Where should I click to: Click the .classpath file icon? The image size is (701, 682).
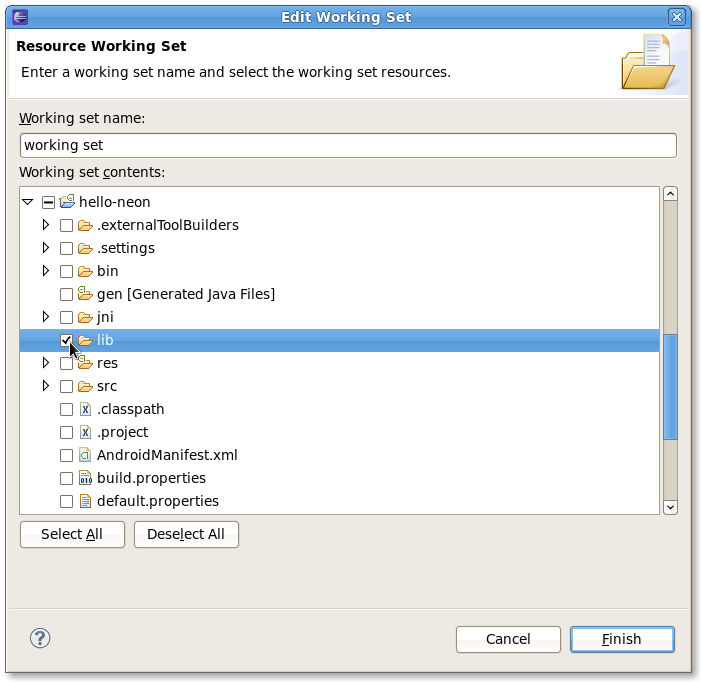coord(85,409)
